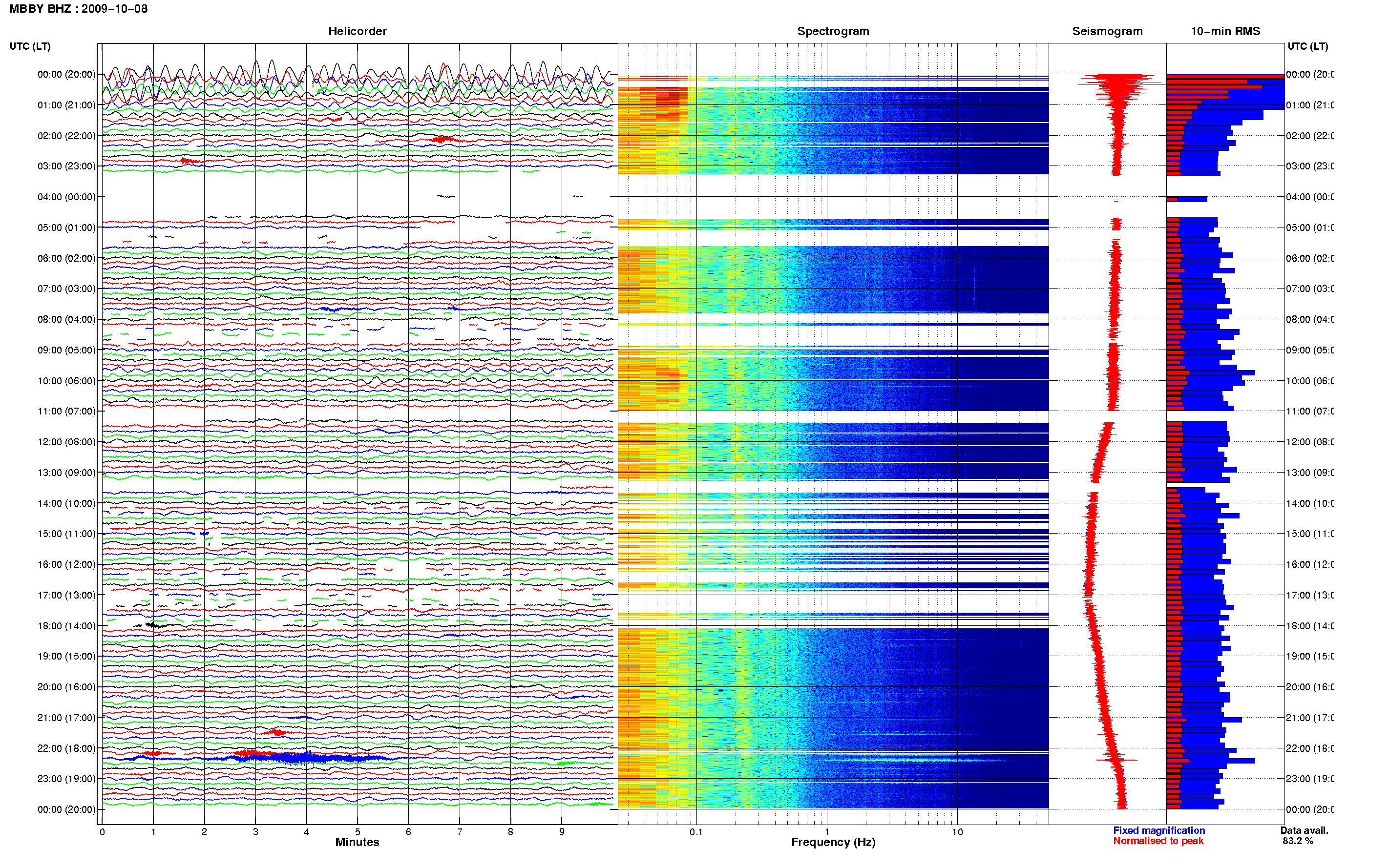Click the 83.2 % data availability value
The width and height of the screenshot is (1389, 868).
[1298, 841]
